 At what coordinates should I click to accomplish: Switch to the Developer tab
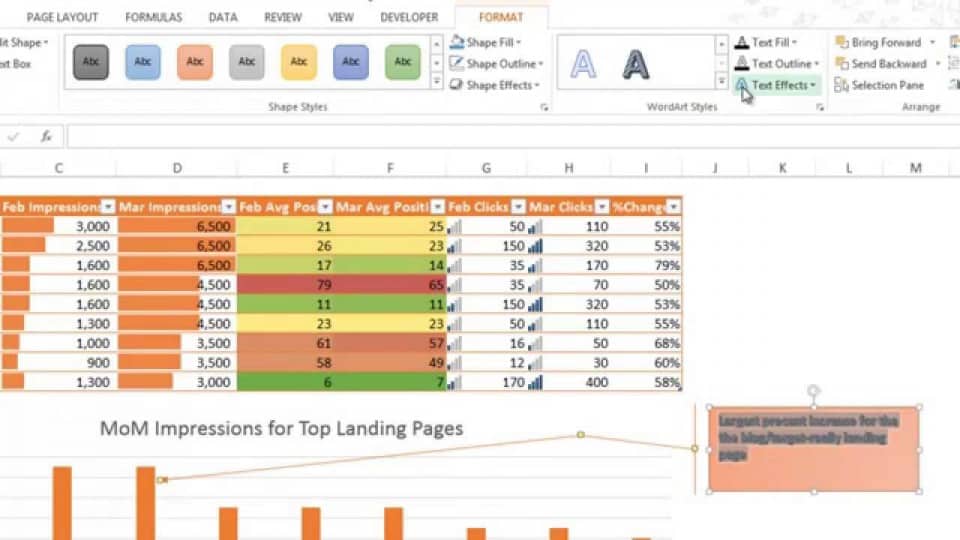409,17
